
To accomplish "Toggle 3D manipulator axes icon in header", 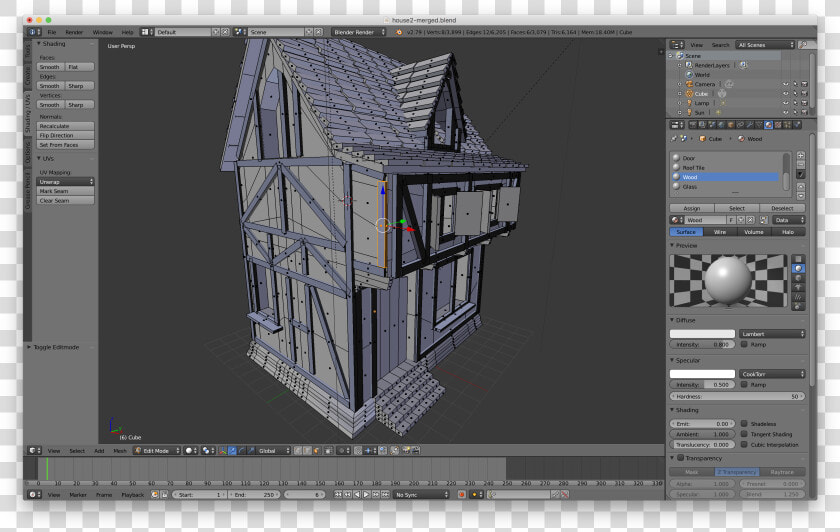I will point(222,451).
